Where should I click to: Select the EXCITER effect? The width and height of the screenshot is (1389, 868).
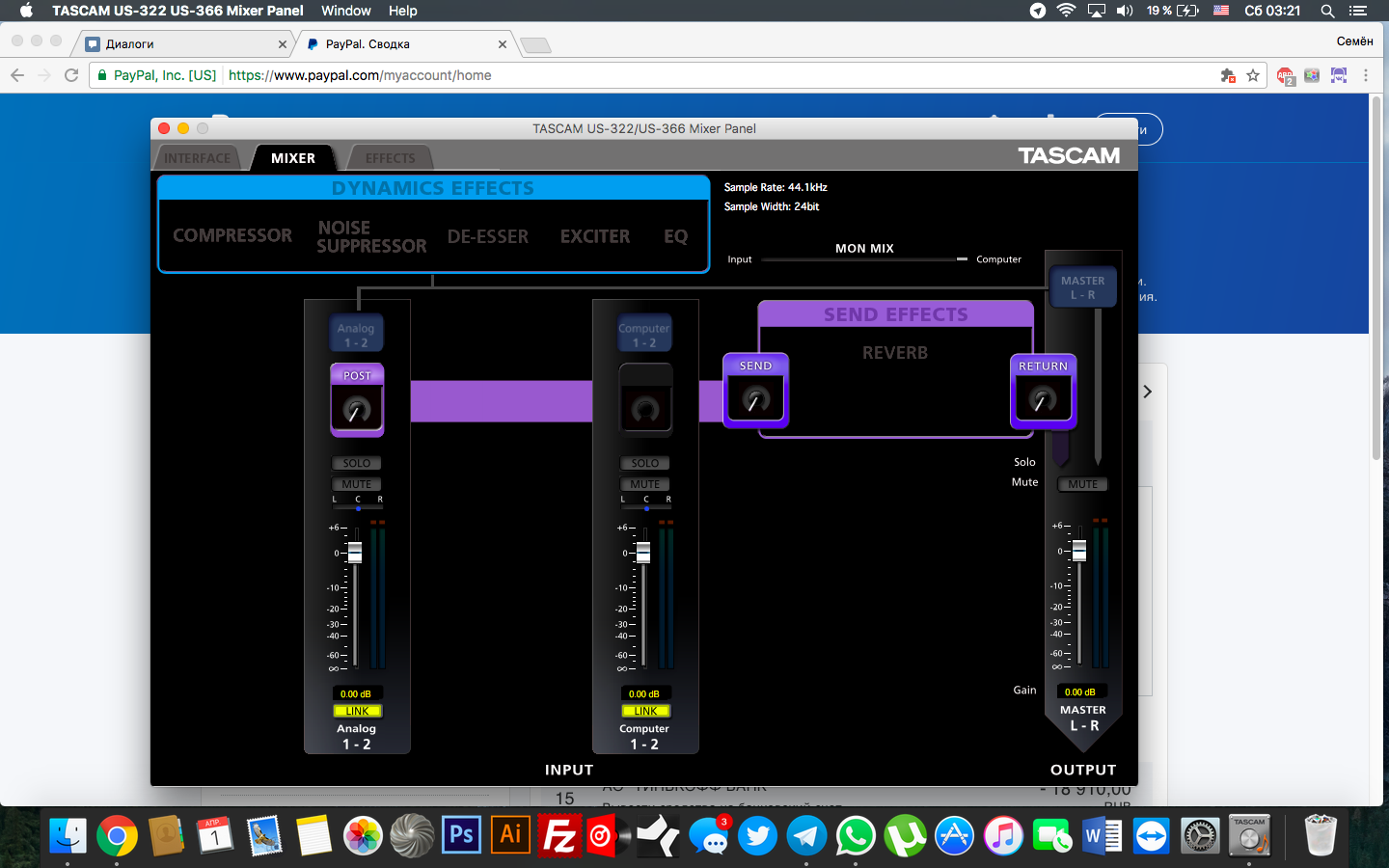[x=595, y=236]
